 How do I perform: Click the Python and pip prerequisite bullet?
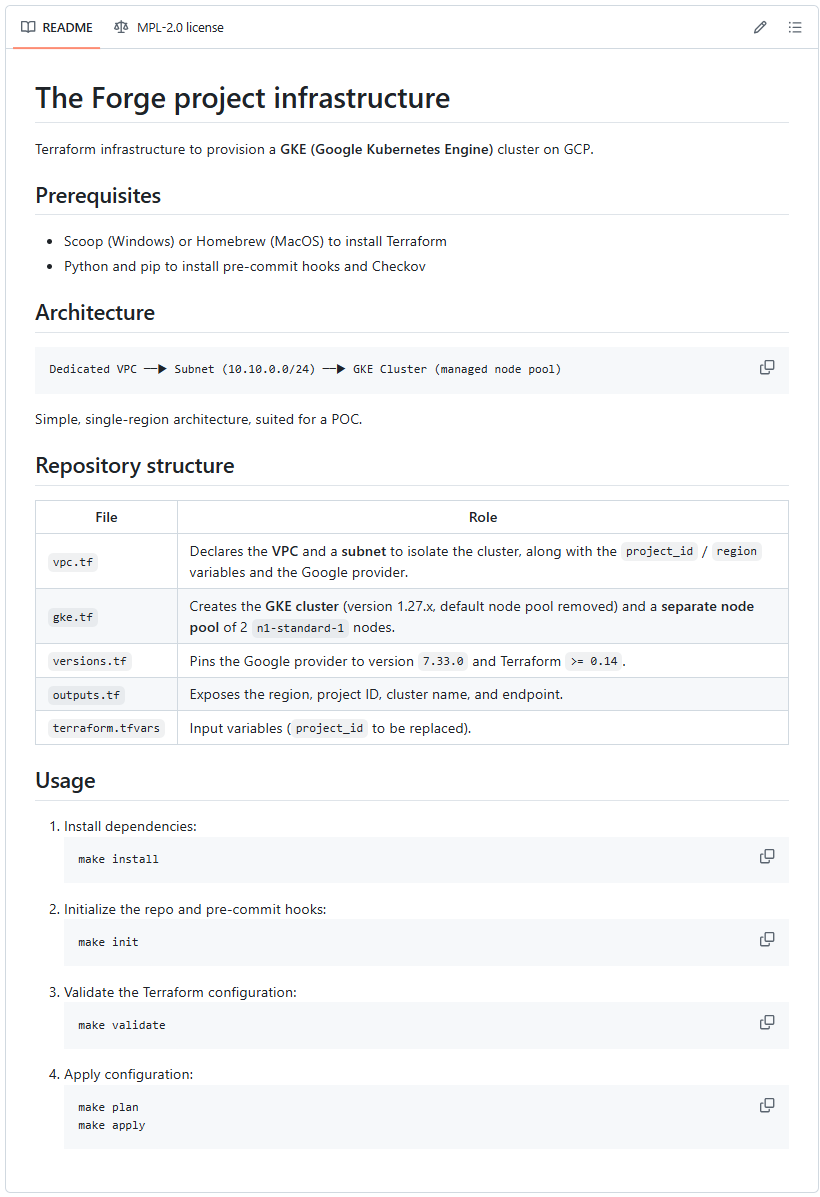coord(244,266)
